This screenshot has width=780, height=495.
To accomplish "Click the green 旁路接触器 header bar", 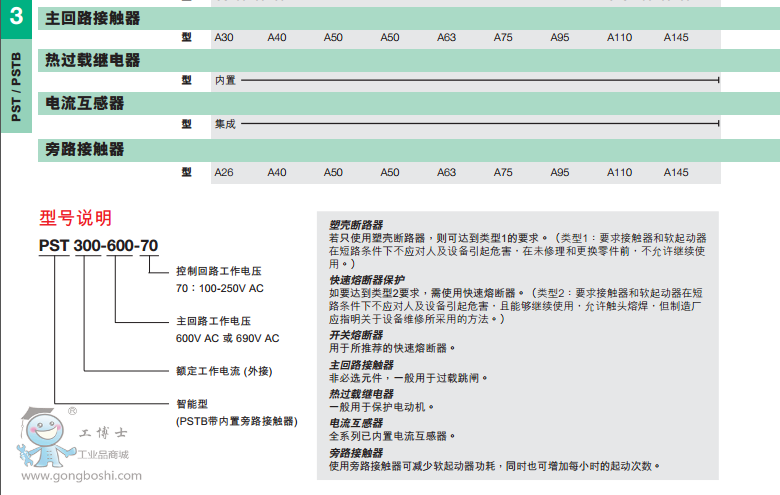I will [400, 148].
